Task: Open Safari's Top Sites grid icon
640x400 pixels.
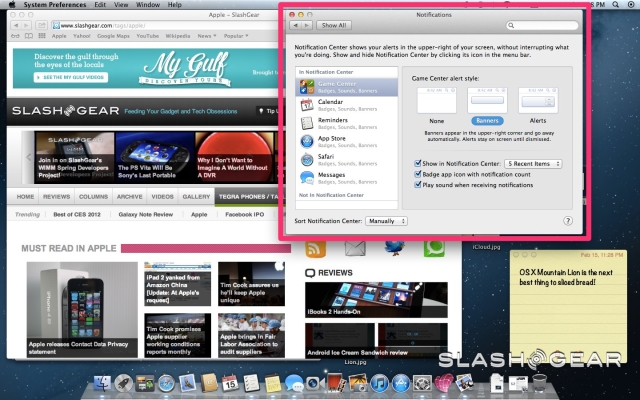Action: pos(42,36)
